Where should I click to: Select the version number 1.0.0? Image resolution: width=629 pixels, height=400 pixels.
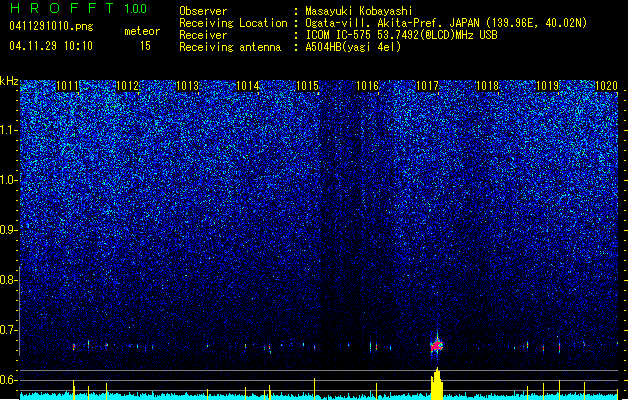point(135,8)
